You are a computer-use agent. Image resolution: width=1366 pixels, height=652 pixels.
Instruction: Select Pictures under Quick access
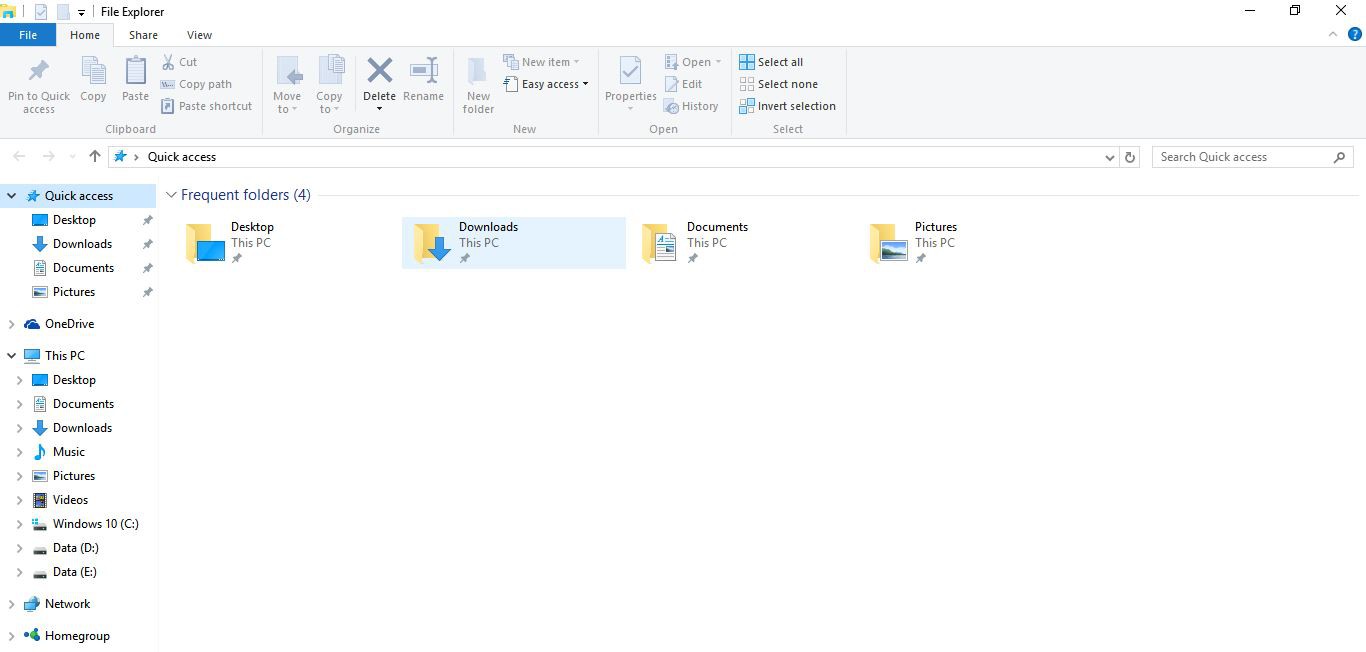tap(74, 292)
